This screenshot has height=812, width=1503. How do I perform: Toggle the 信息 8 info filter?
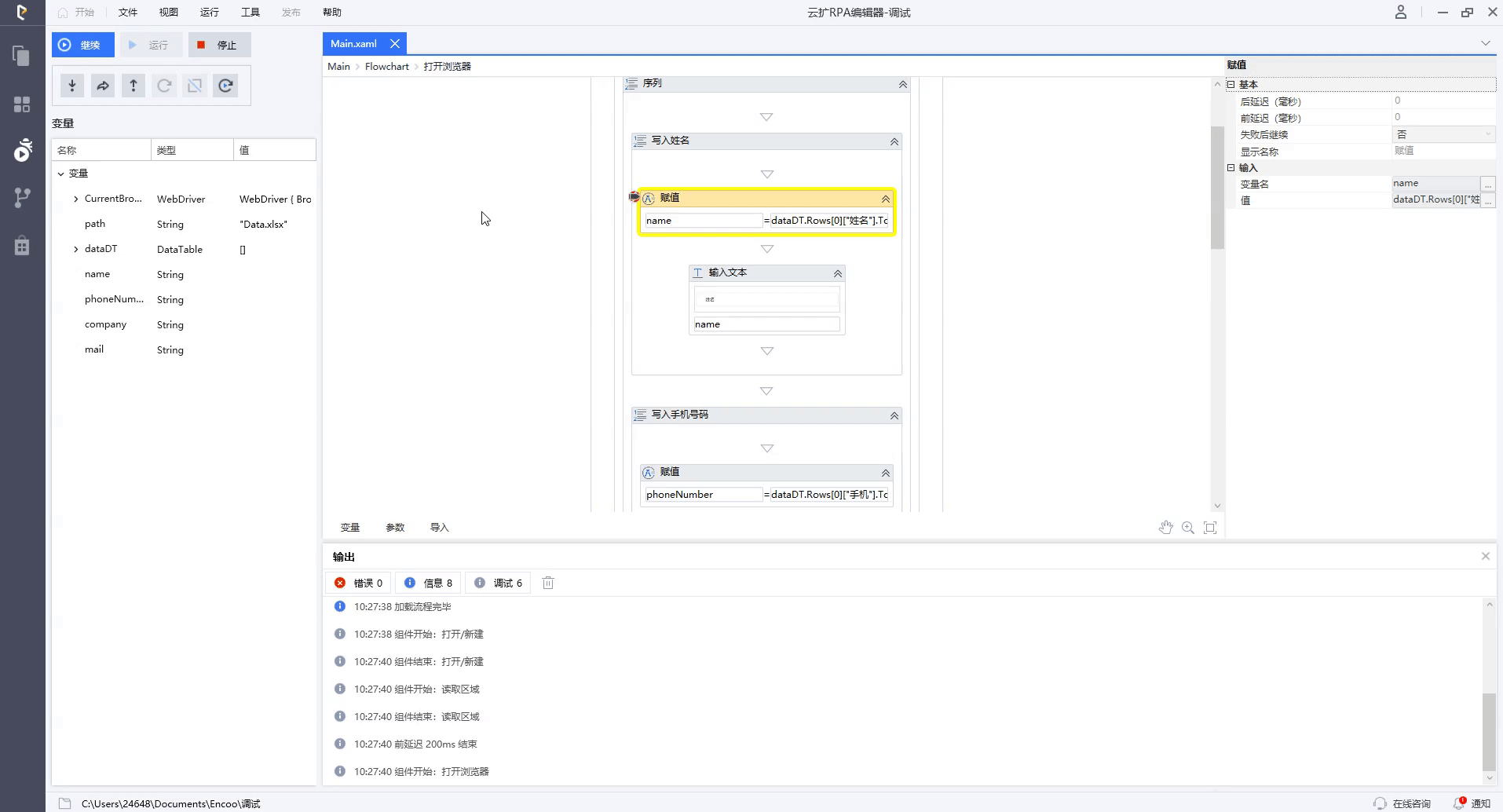428,583
